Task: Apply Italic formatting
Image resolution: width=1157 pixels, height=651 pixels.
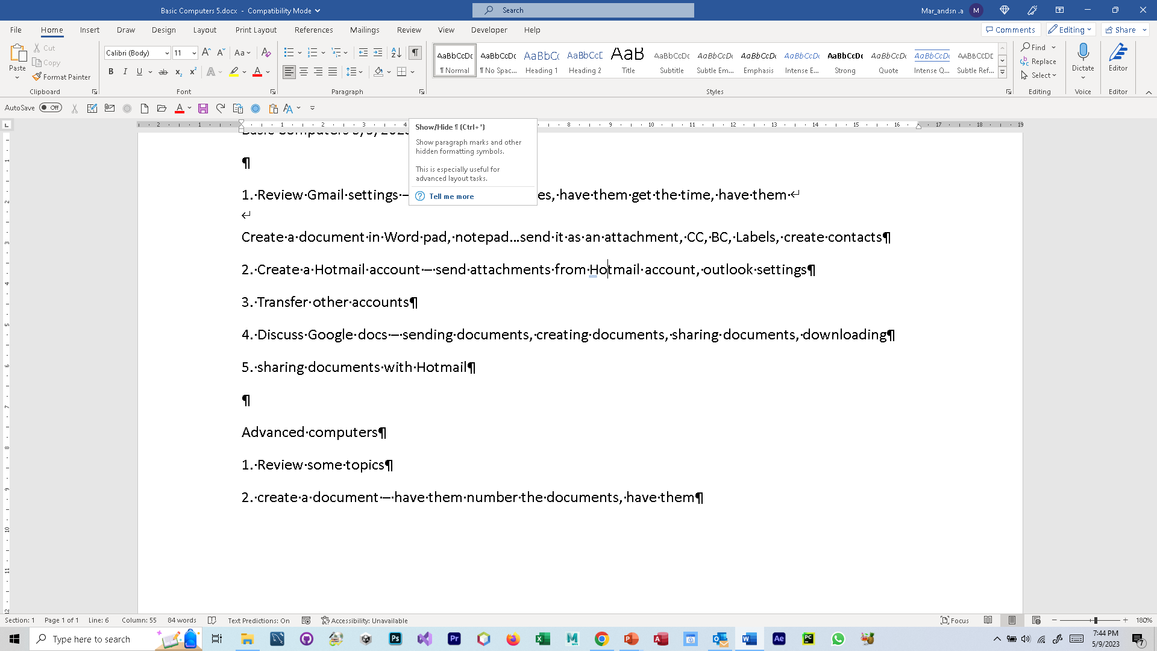Action: tap(125, 72)
